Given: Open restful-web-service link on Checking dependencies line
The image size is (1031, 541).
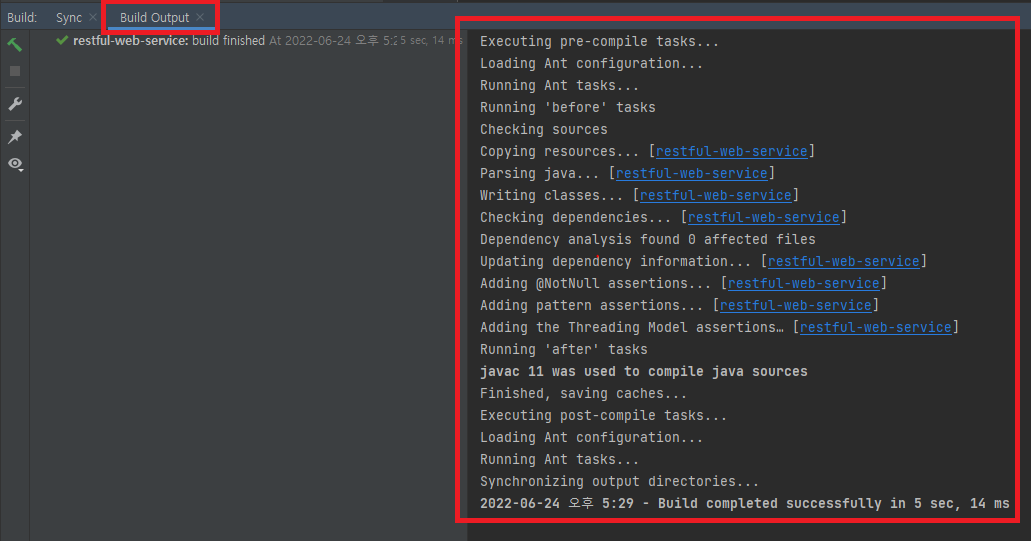Looking at the screenshot, I should click(x=763, y=218).
